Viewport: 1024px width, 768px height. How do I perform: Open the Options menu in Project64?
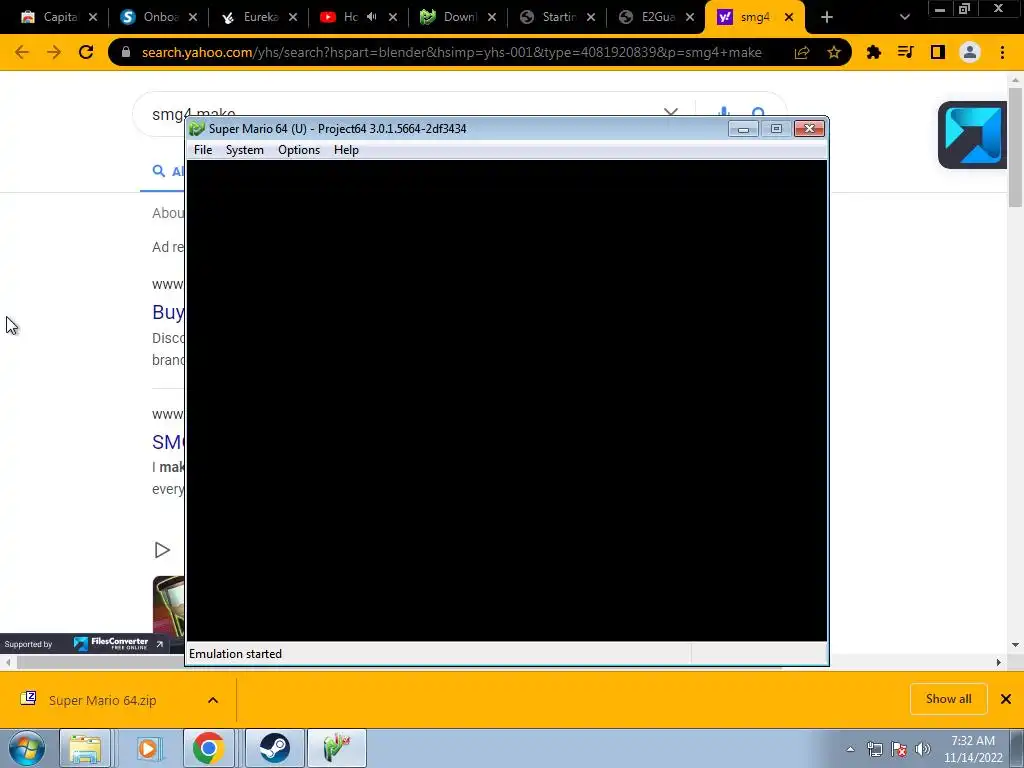pyautogui.click(x=298, y=150)
